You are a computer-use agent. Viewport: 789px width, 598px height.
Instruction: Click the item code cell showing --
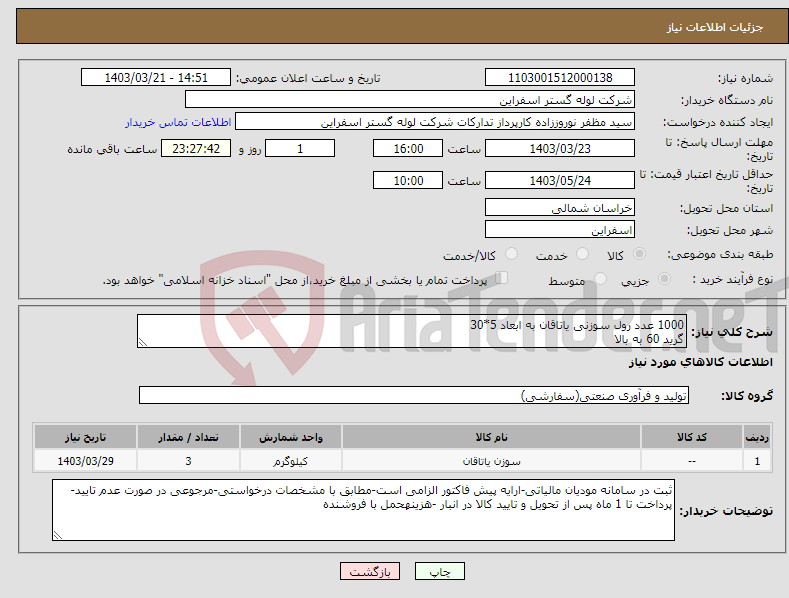pos(692,461)
